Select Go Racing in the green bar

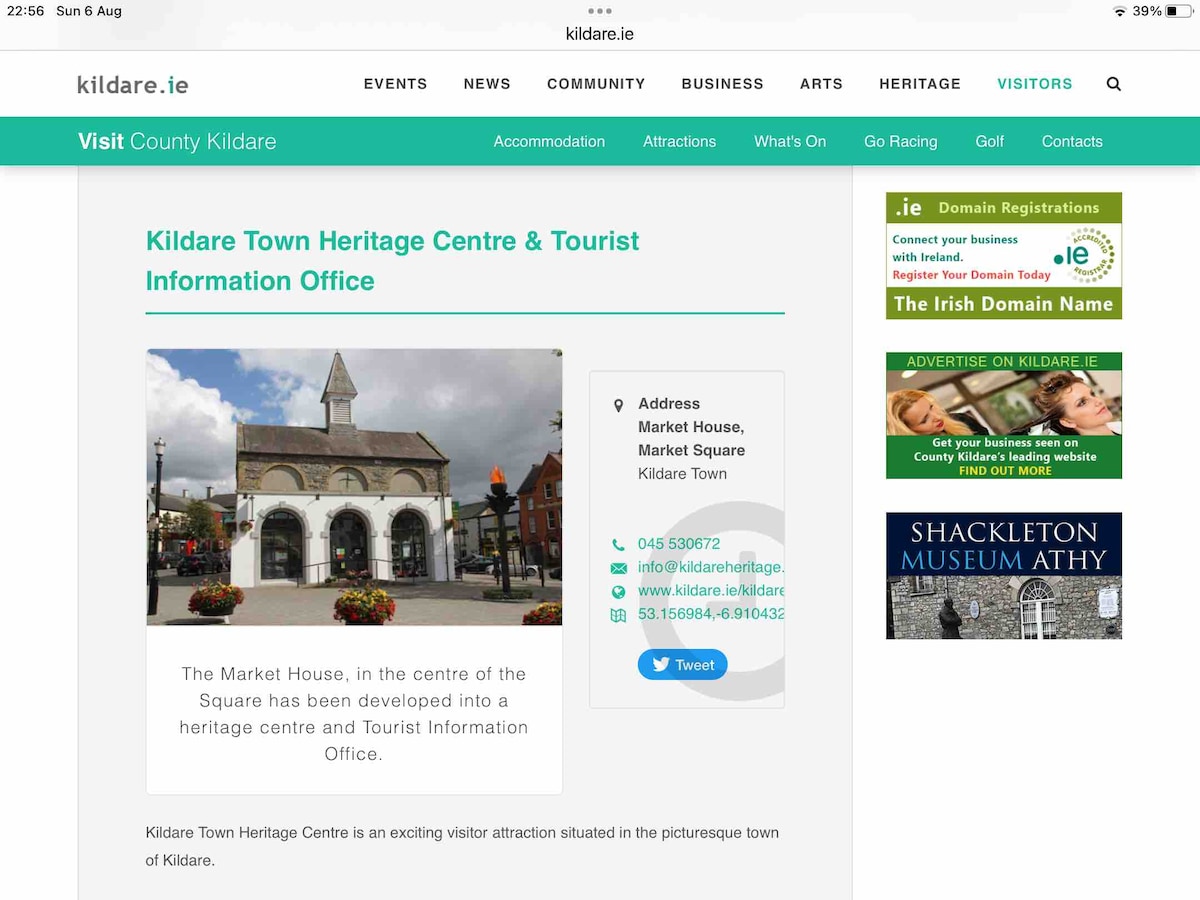pyautogui.click(x=900, y=141)
